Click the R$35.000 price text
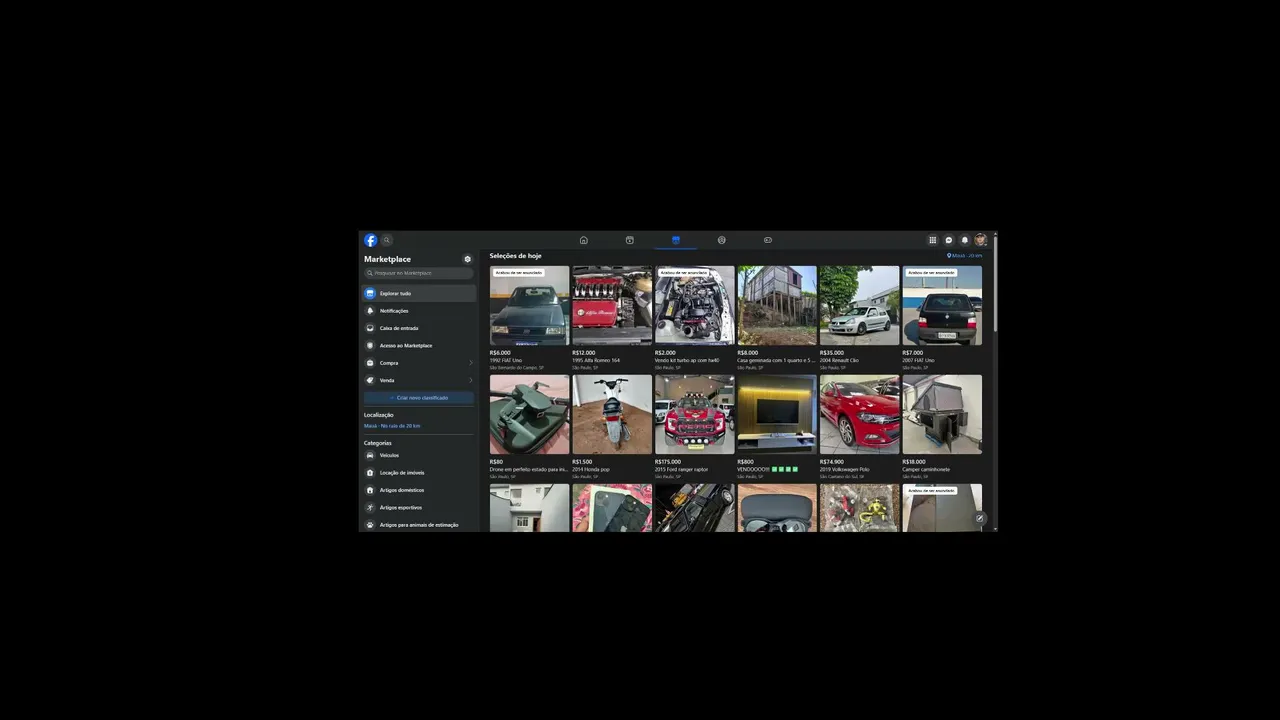1280x720 pixels. tap(832, 353)
